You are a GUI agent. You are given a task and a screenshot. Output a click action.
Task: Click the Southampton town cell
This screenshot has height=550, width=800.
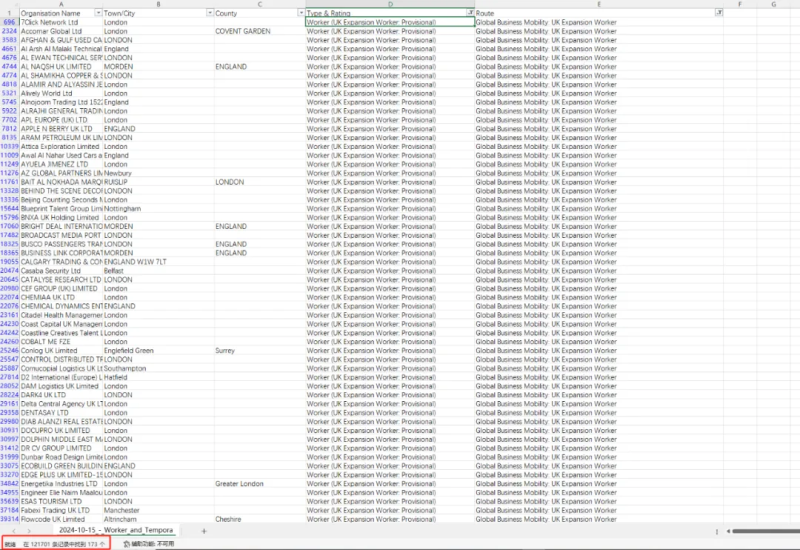(158, 368)
